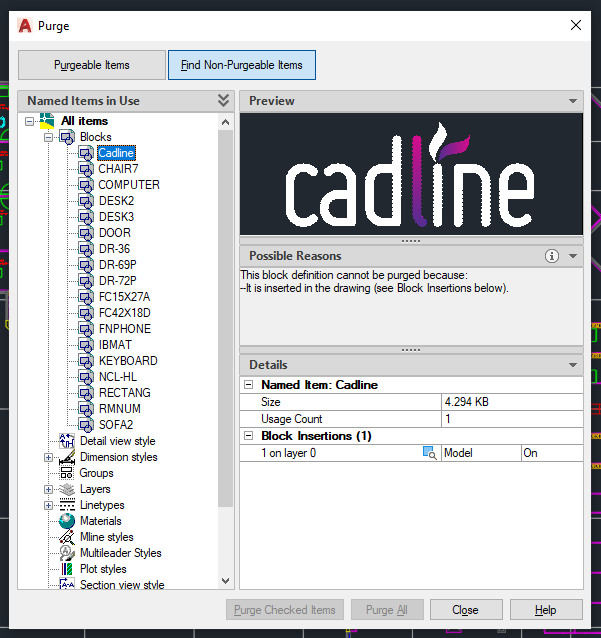
Task: Click the zoom-to-insertion icon on layer 0 row
Action: coord(430,453)
